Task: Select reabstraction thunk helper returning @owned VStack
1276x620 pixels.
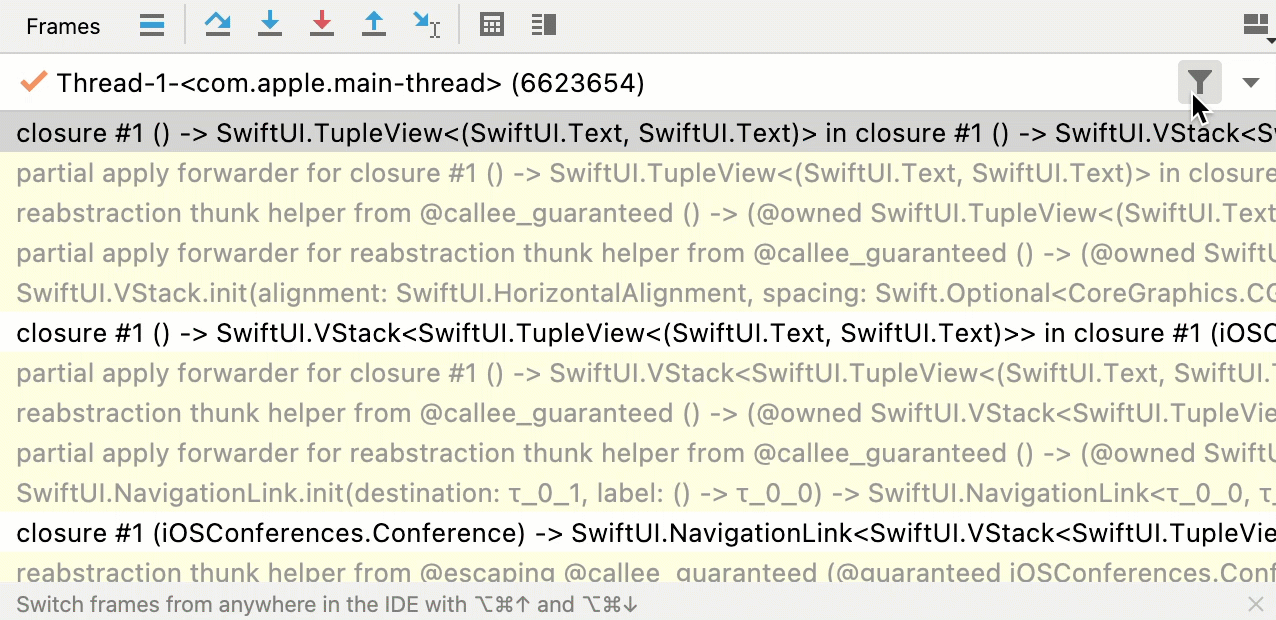Action: tap(638, 413)
